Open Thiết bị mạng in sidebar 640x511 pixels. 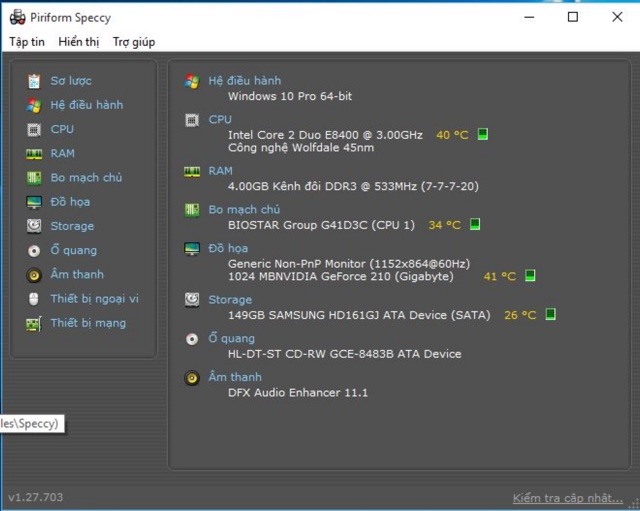pyautogui.click(x=88, y=323)
